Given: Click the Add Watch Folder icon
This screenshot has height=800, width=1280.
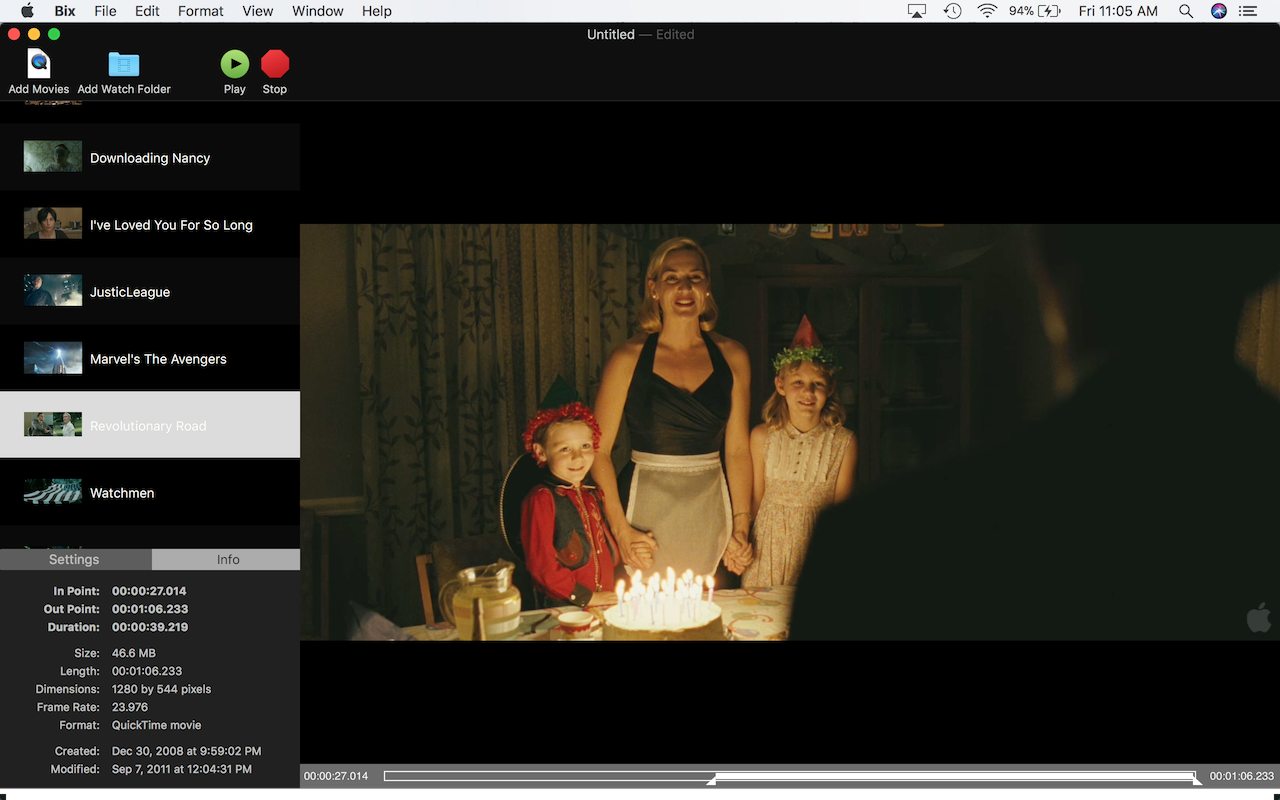Looking at the screenshot, I should click(x=124, y=65).
